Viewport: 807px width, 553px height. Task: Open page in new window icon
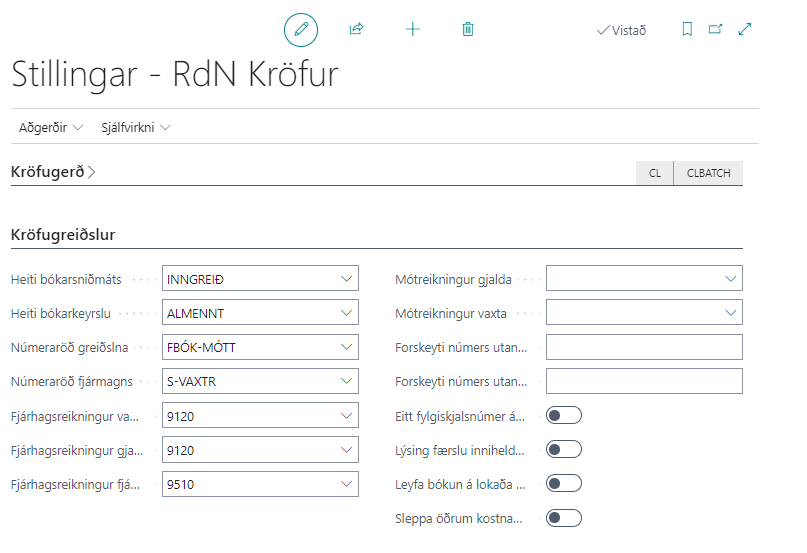click(x=715, y=30)
